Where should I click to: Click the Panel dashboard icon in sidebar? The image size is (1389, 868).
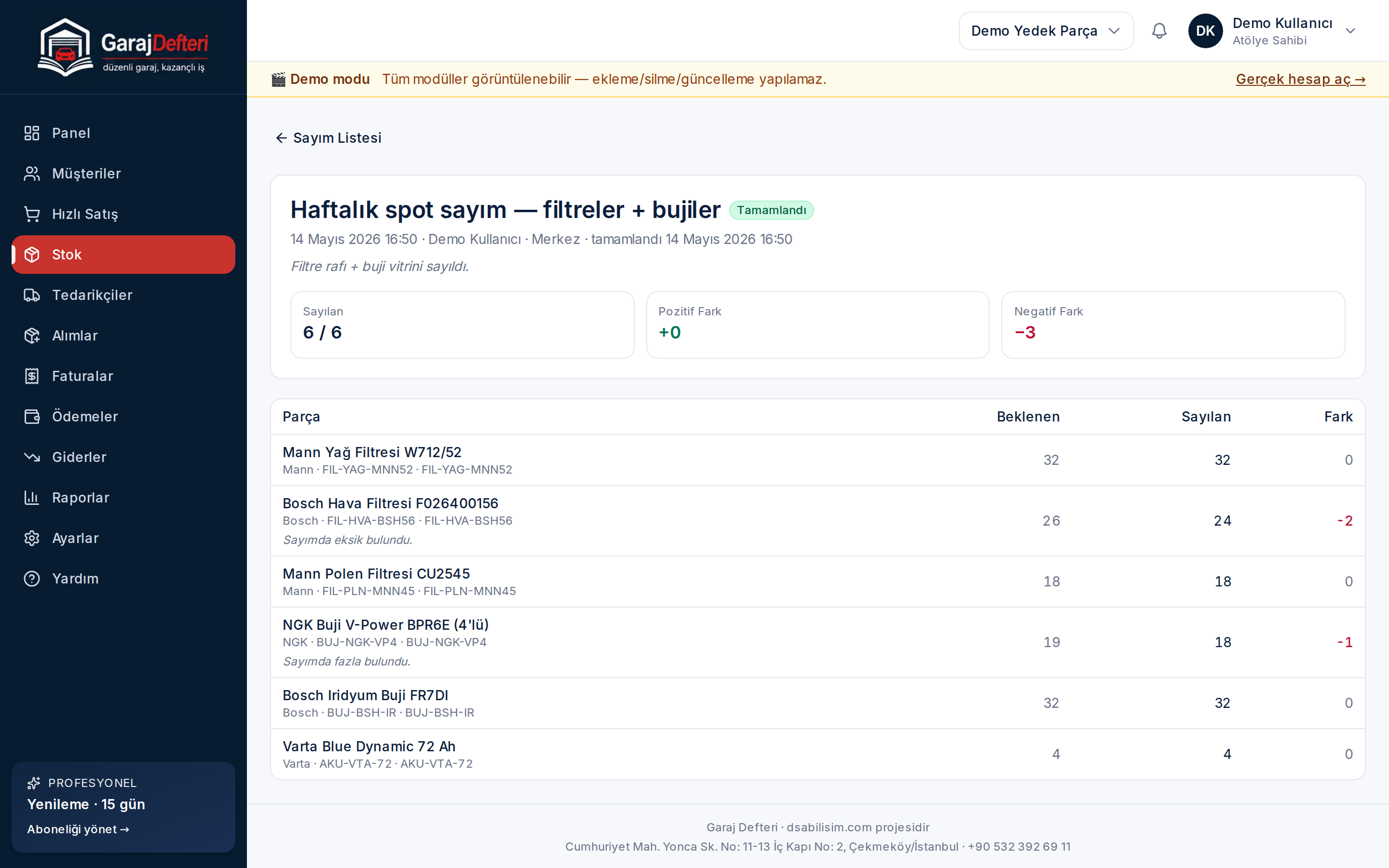[31, 133]
